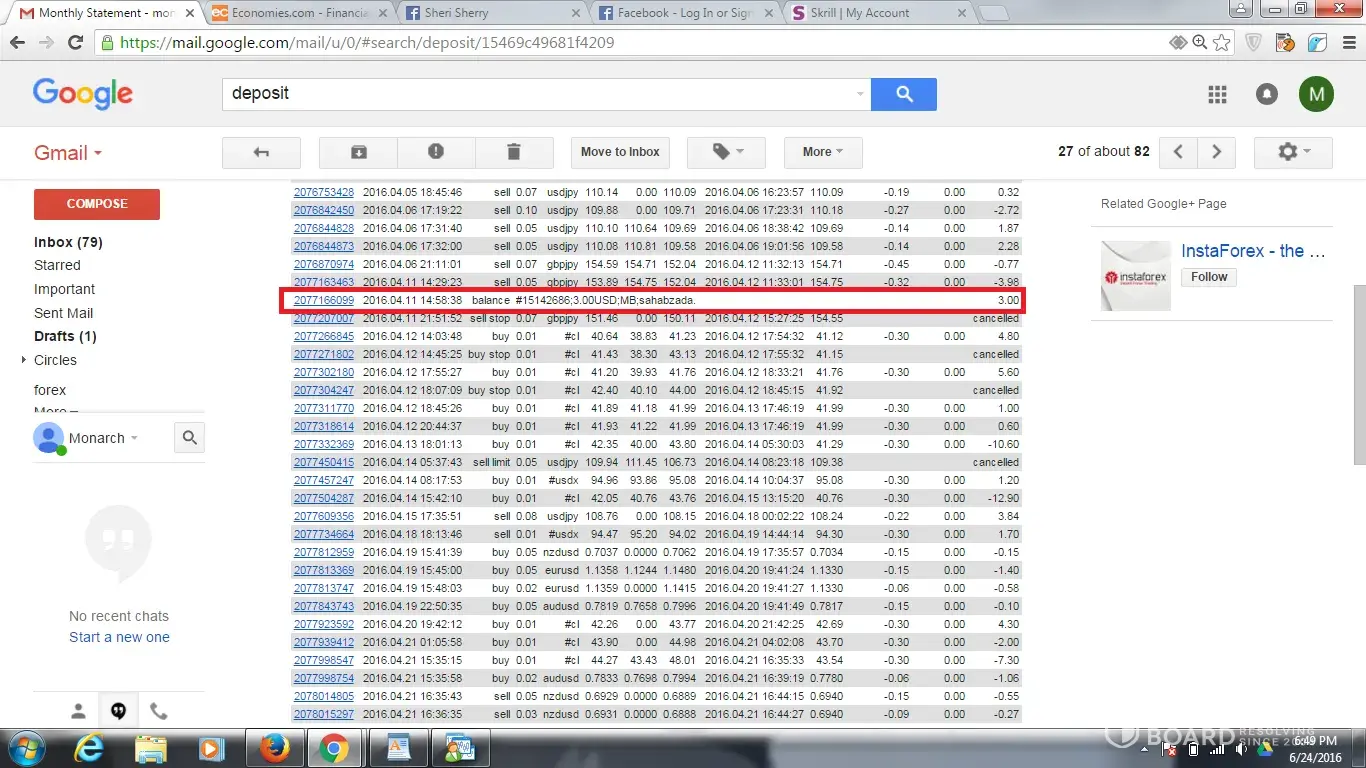Report spam using the exclamation icon
Screen dimensions: 1366x768
coord(436,152)
